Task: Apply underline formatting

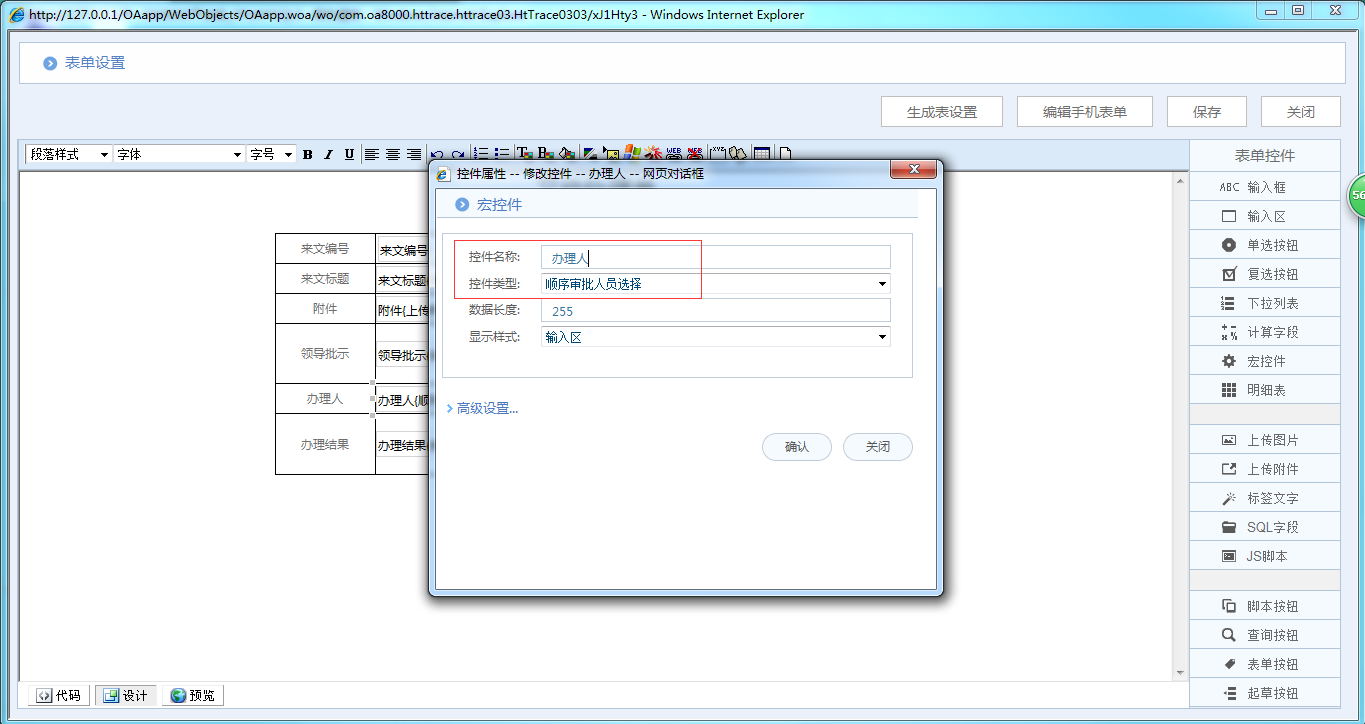Action: pos(349,154)
